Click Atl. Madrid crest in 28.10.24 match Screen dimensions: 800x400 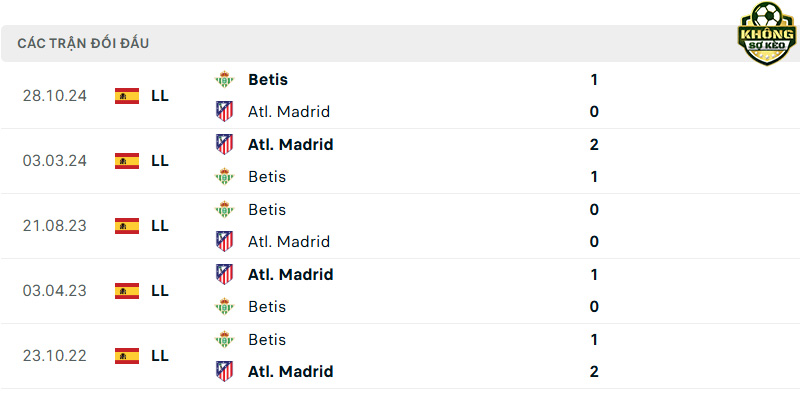224,111
